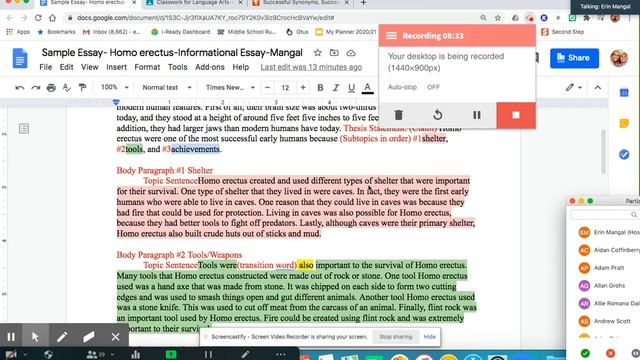Select the paint format tool
The image size is (640, 360).
coord(82,87)
